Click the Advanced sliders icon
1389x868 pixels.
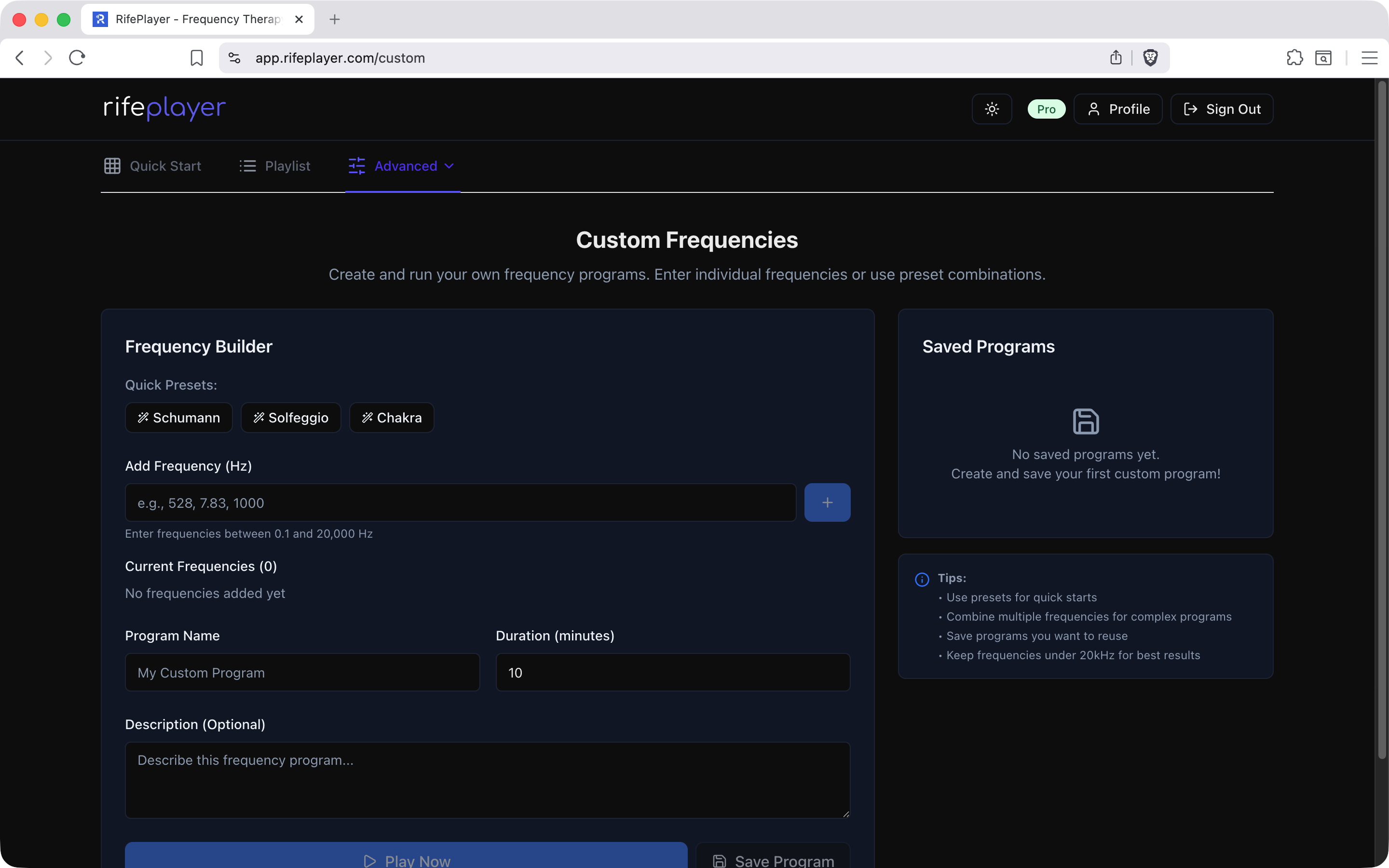tap(357, 166)
